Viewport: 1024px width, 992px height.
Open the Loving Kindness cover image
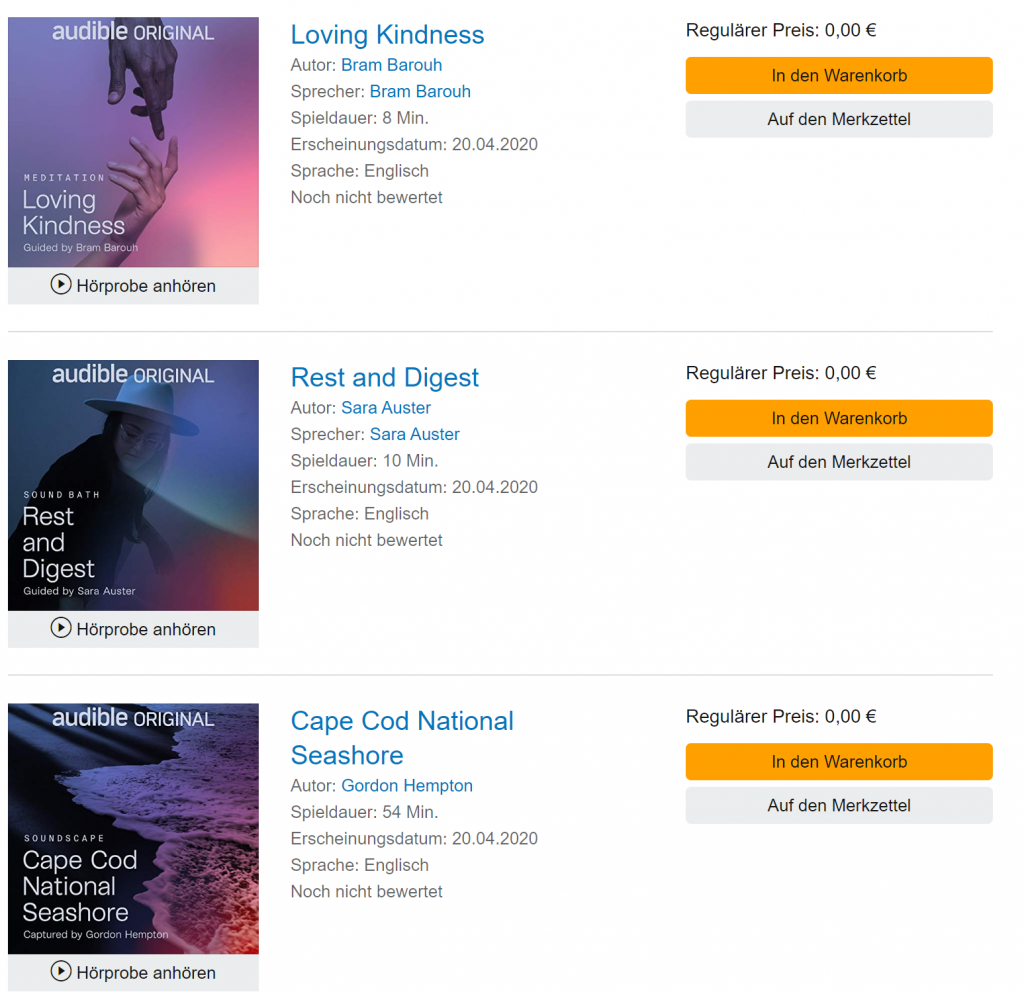[x=133, y=142]
